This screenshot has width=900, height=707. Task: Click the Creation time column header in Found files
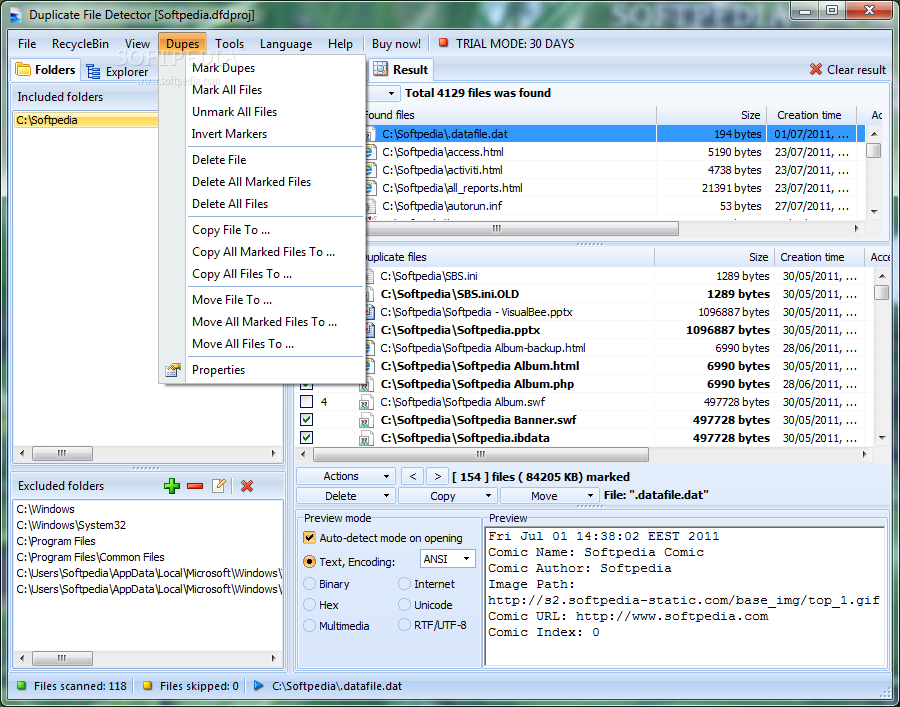pyautogui.click(x=811, y=115)
